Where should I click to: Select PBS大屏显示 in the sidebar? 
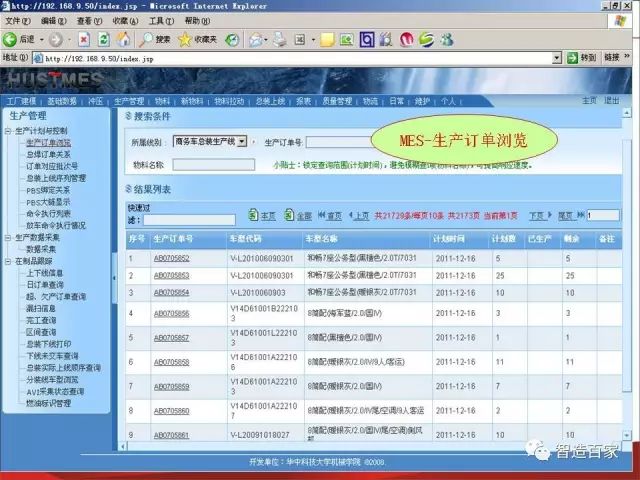click(x=48, y=202)
